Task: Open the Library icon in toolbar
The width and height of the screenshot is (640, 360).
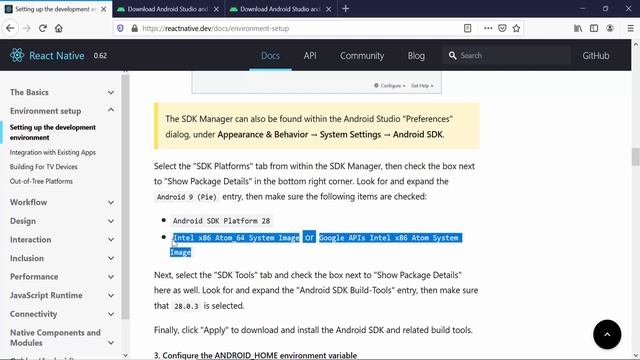Action: point(578,28)
